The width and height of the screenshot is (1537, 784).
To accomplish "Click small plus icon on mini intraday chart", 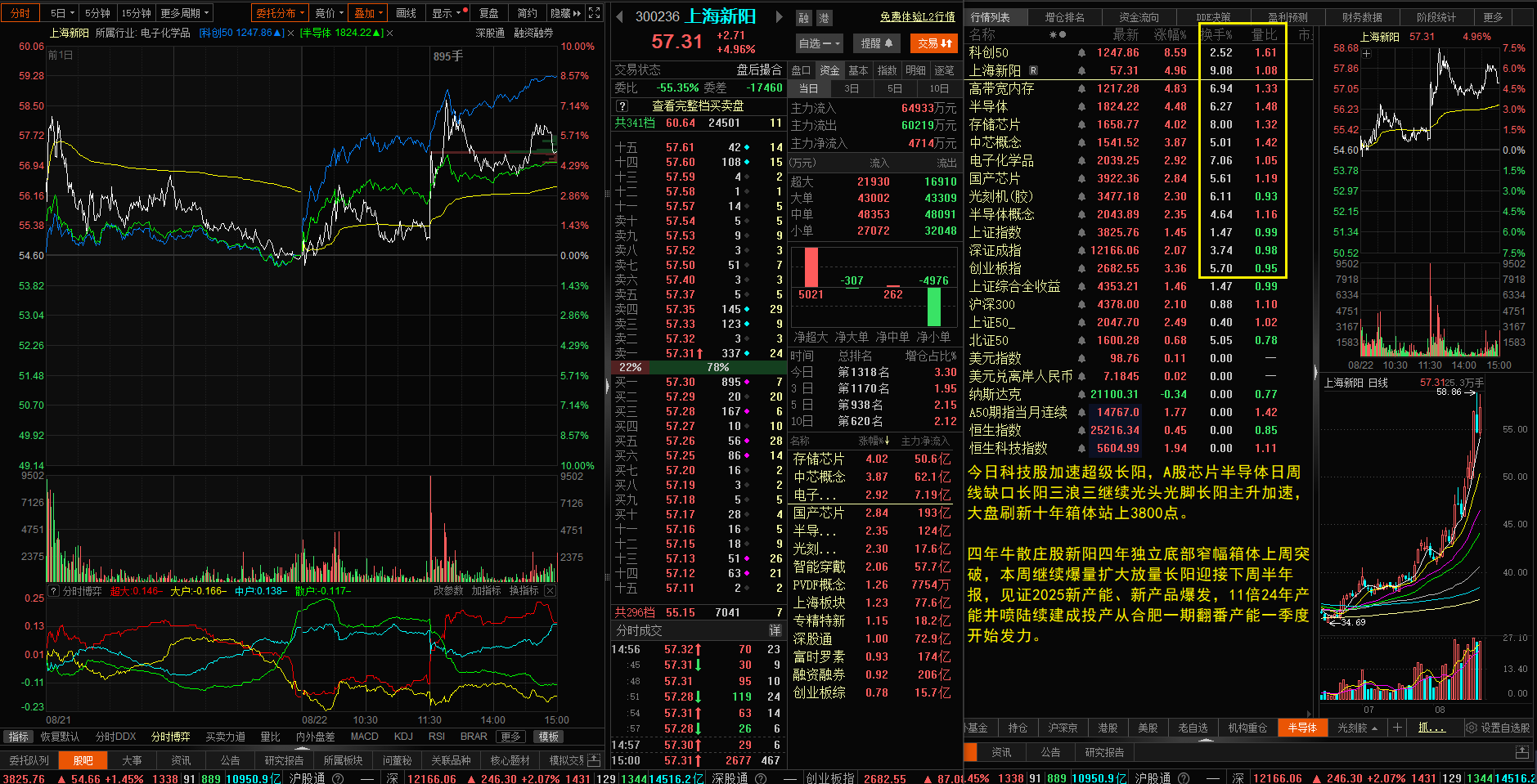I will pyautogui.click(x=1366, y=54).
